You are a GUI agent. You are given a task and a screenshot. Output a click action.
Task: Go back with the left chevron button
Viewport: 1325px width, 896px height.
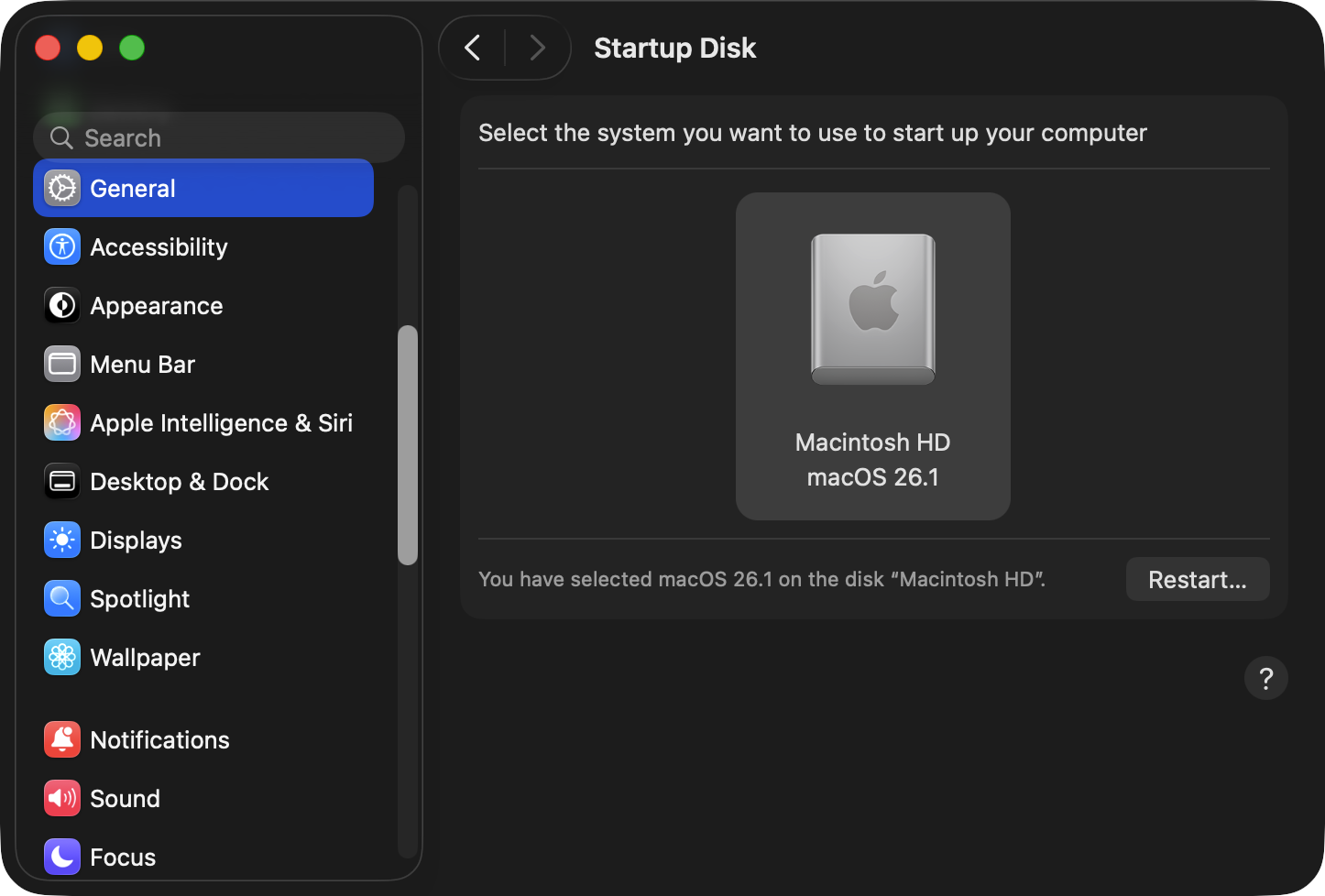pyautogui.click(x=473, y=48)
